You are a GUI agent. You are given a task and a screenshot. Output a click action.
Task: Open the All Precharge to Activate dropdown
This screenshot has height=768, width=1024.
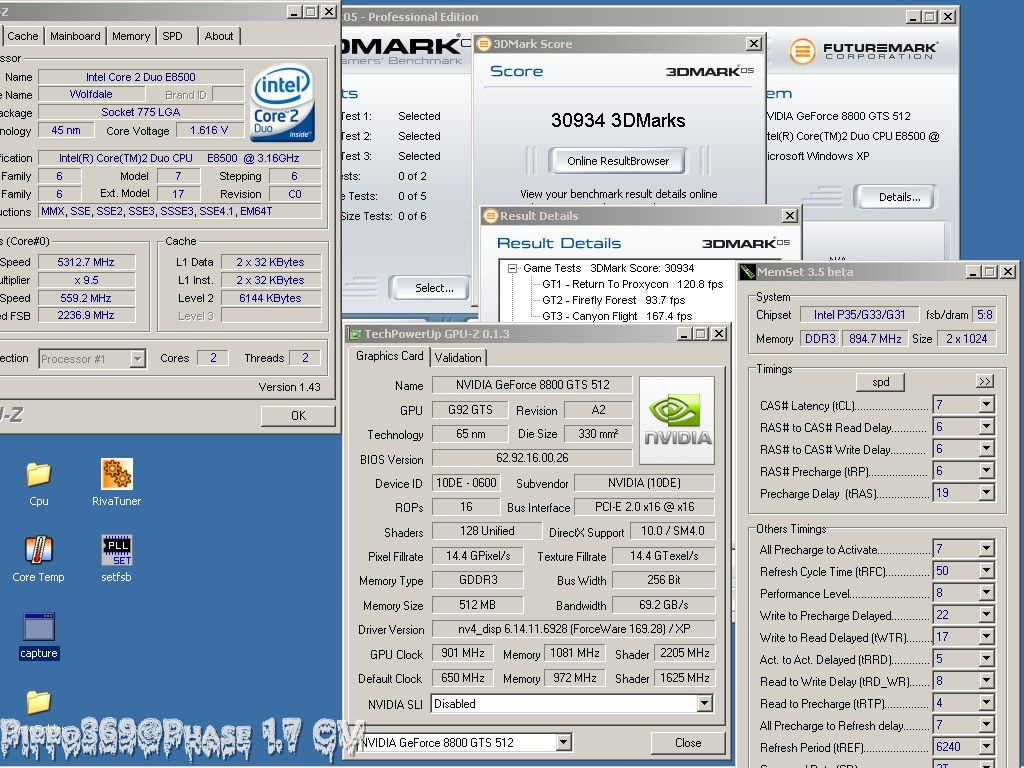pyautogui.click(x=986, y=549)
